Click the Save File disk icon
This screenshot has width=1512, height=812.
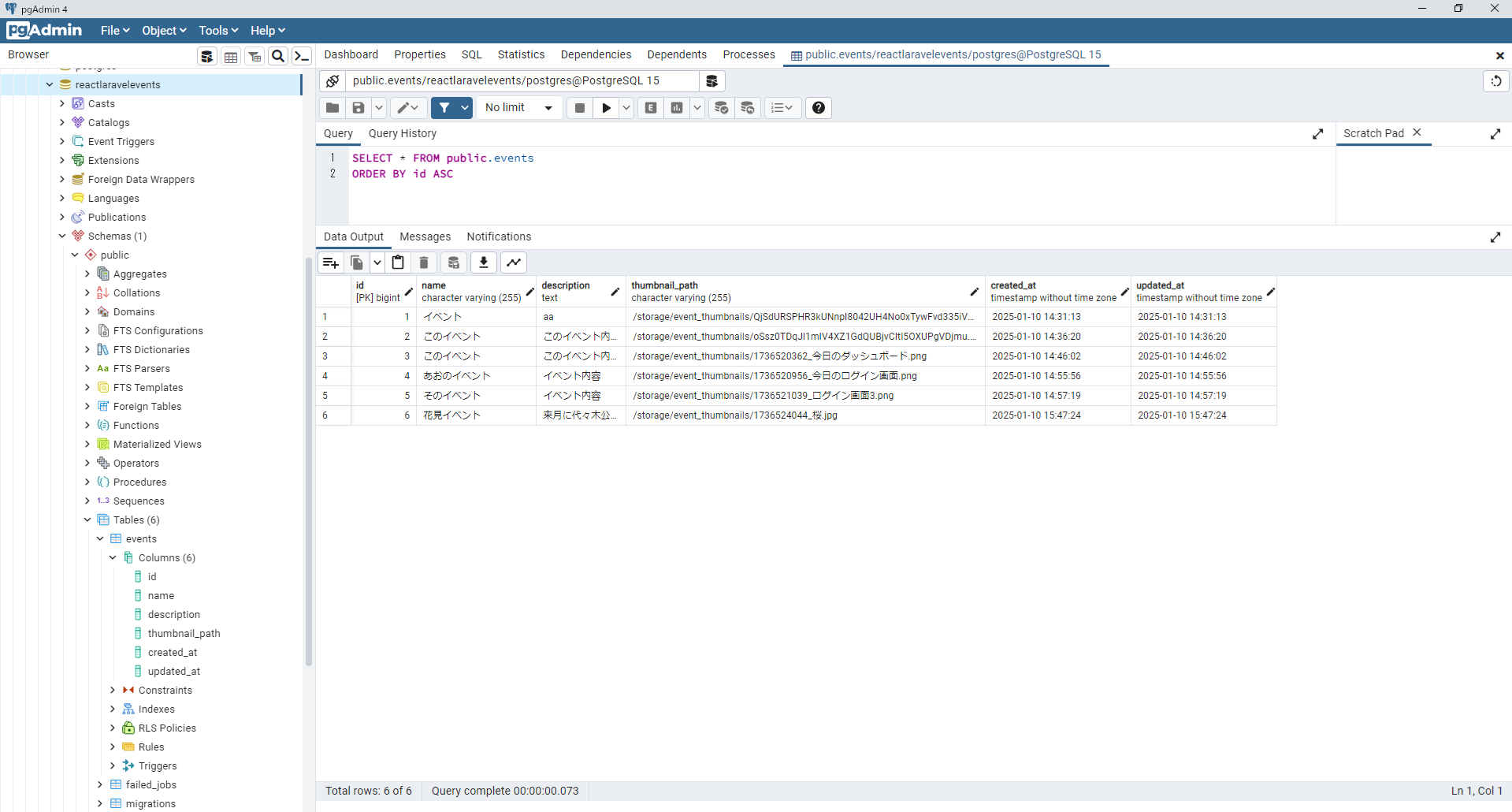click(358, 108)
